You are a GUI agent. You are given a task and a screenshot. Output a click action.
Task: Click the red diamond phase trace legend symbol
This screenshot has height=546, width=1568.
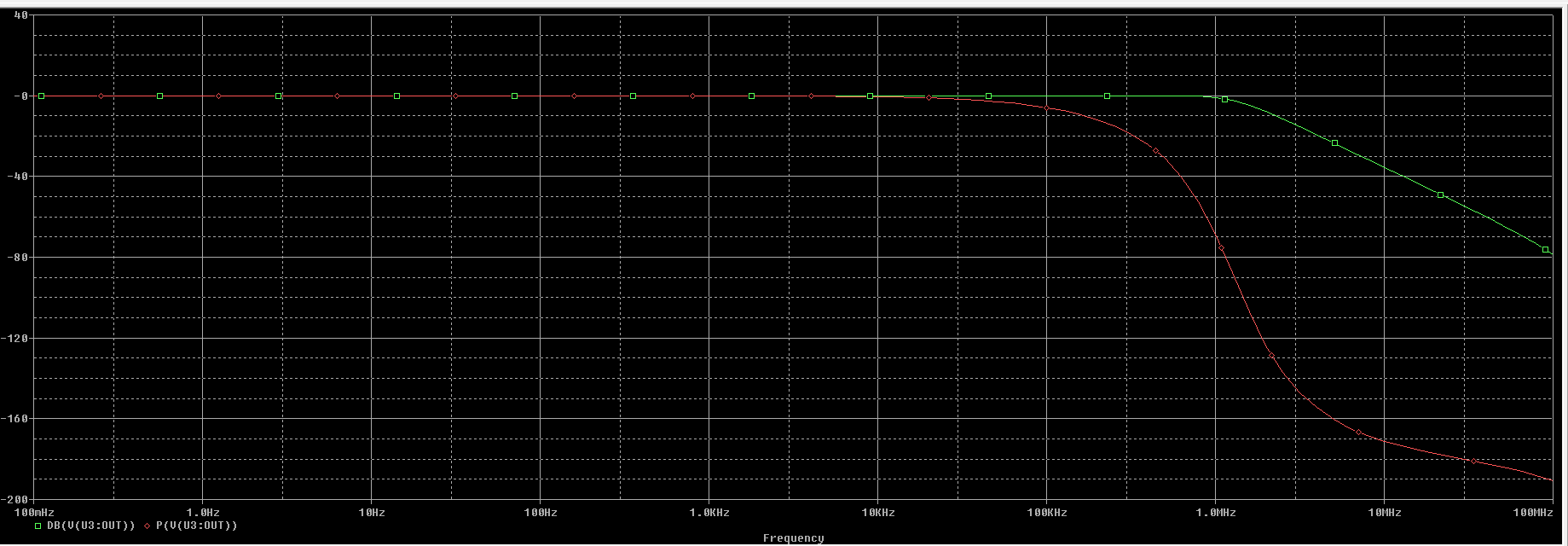(148, 526)
